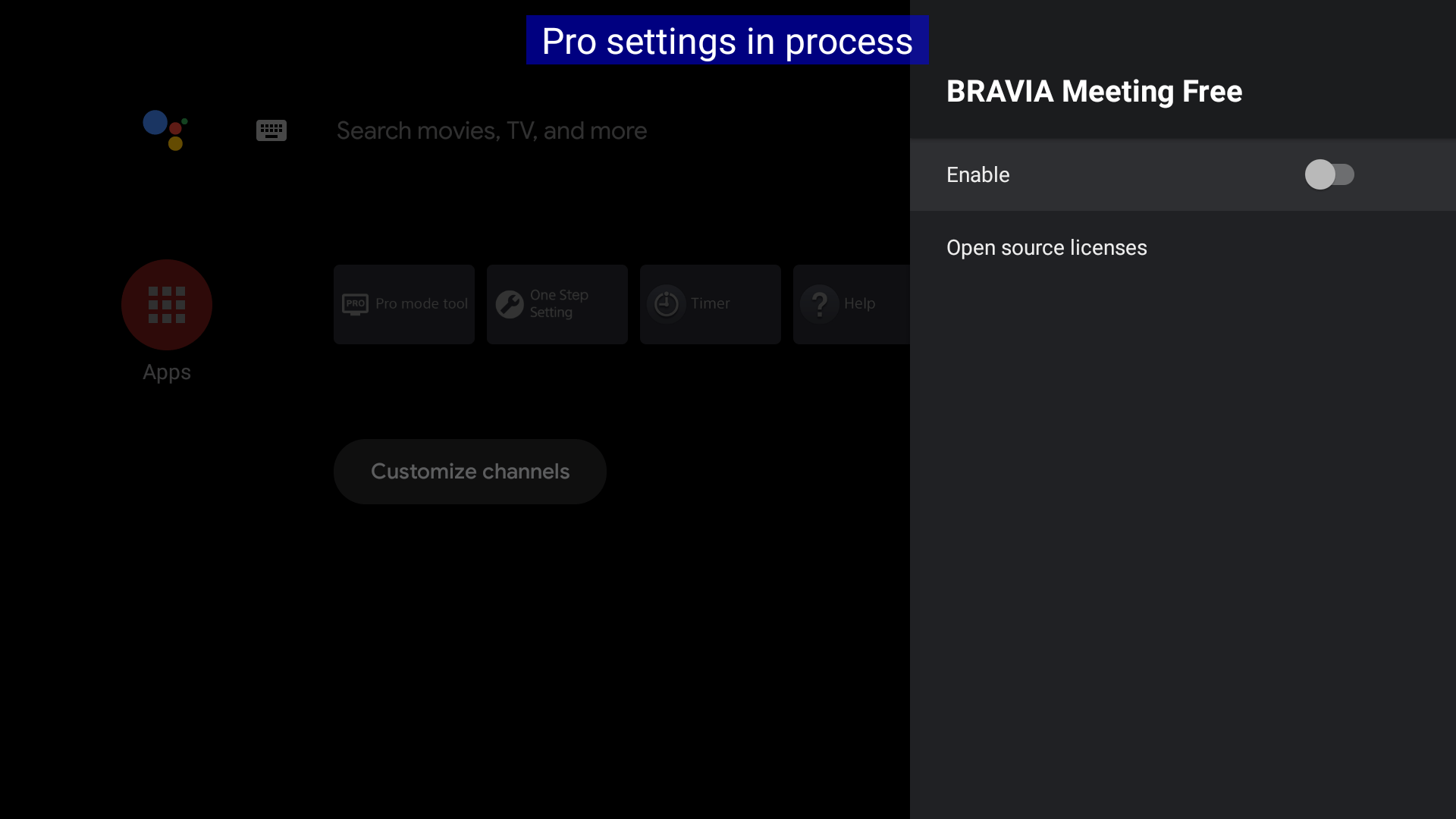Select the Enable row label
1456x819 pixels.
pos(978,174)
